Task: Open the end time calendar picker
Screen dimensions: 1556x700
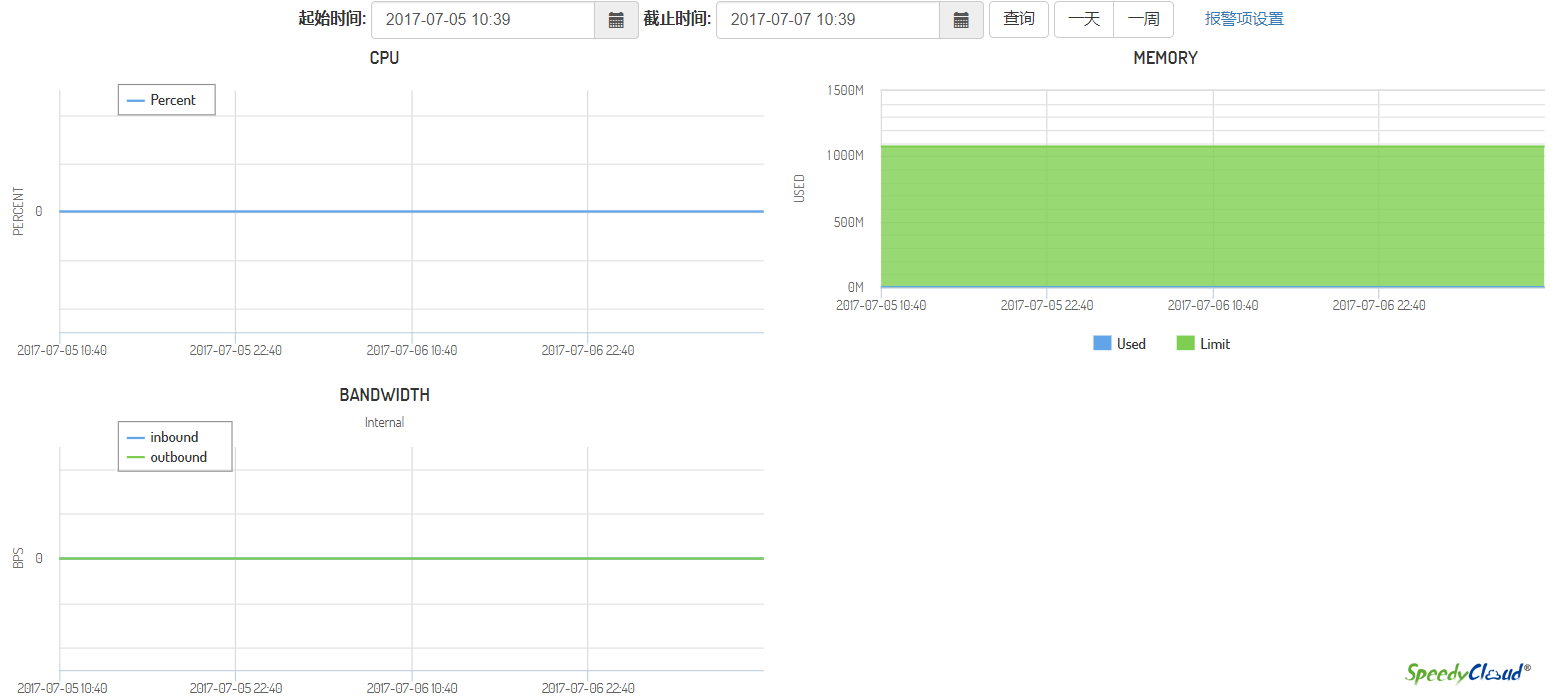Action: pyautogui.click(x=961, y=20)
